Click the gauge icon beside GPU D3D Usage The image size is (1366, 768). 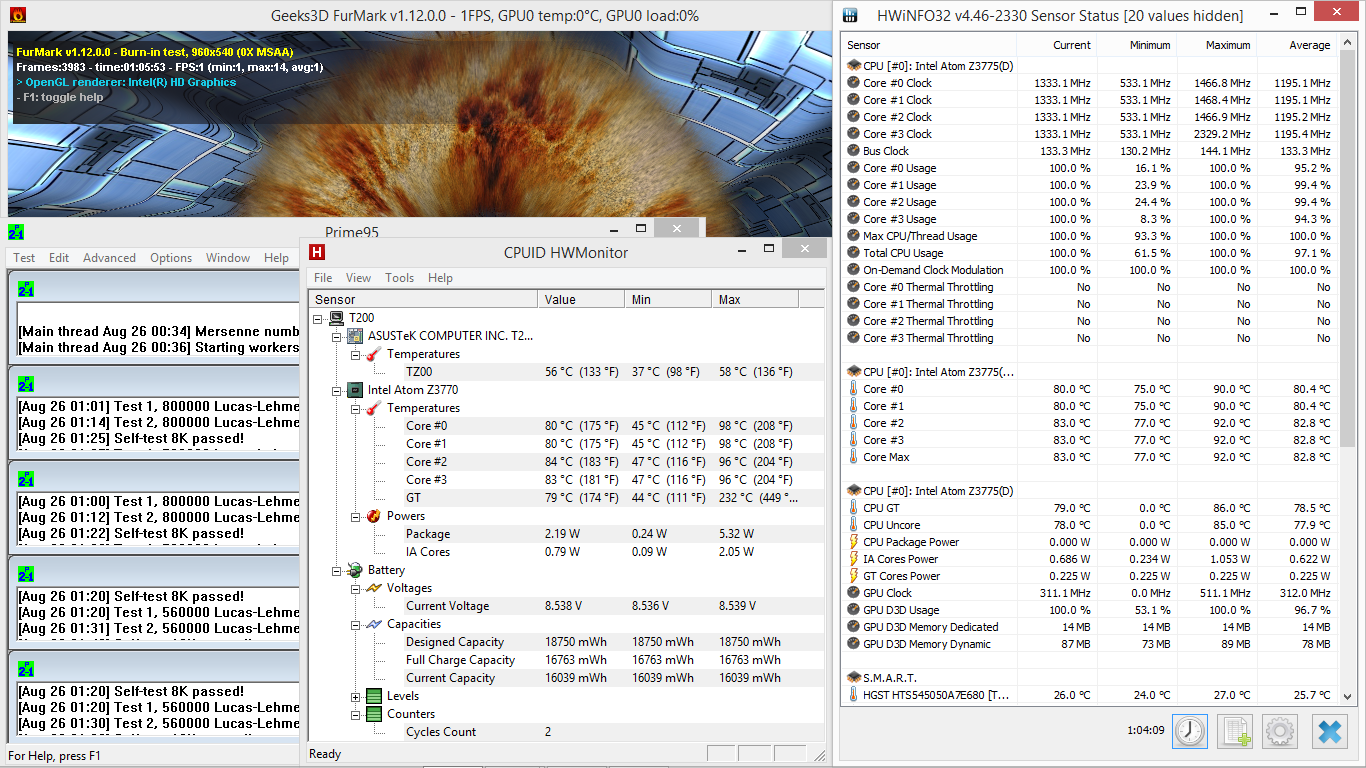coord(854,610)
